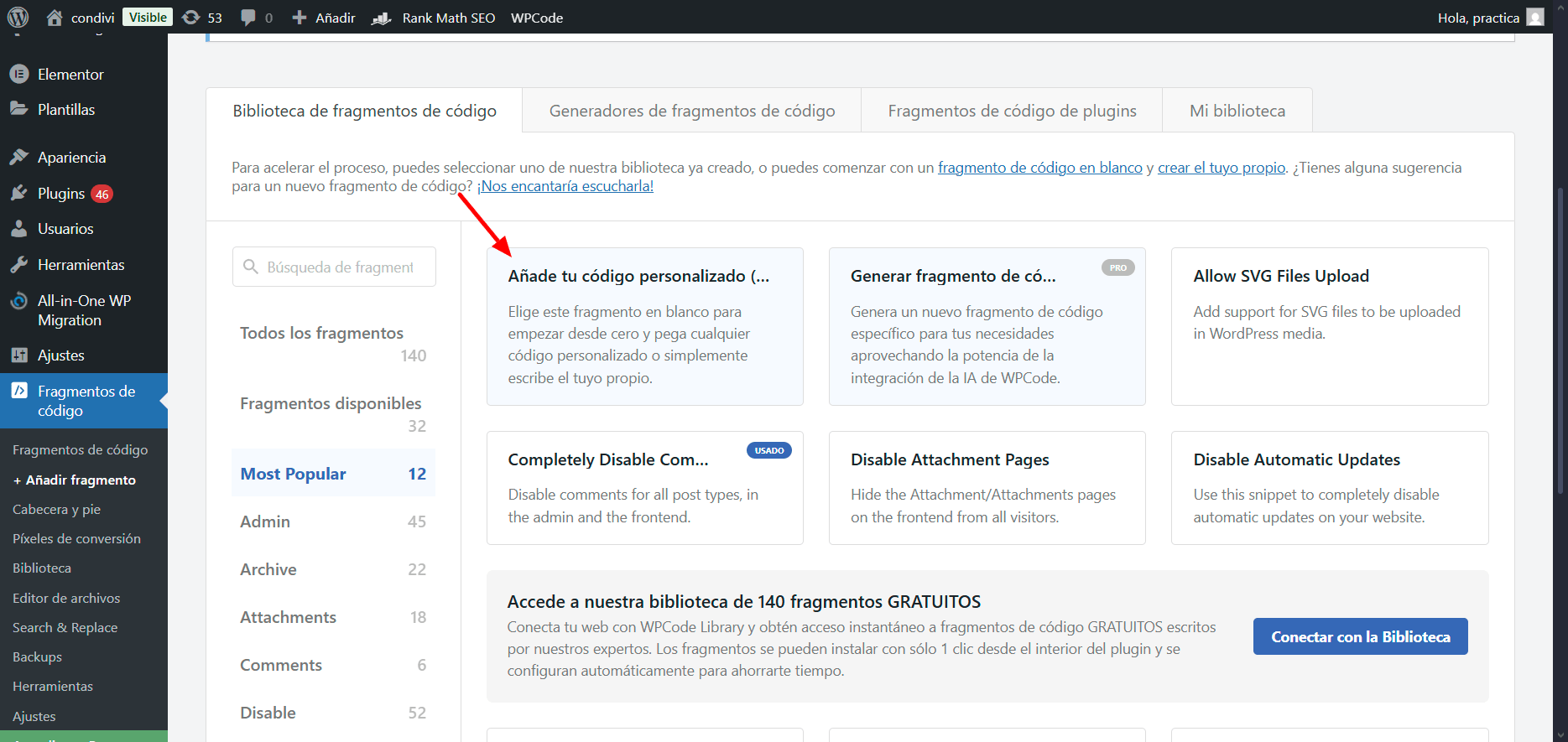Select Biblioteca de fragmentos de código tab
The width and height of the screenshot is (1568, 742).
[364, 111]
